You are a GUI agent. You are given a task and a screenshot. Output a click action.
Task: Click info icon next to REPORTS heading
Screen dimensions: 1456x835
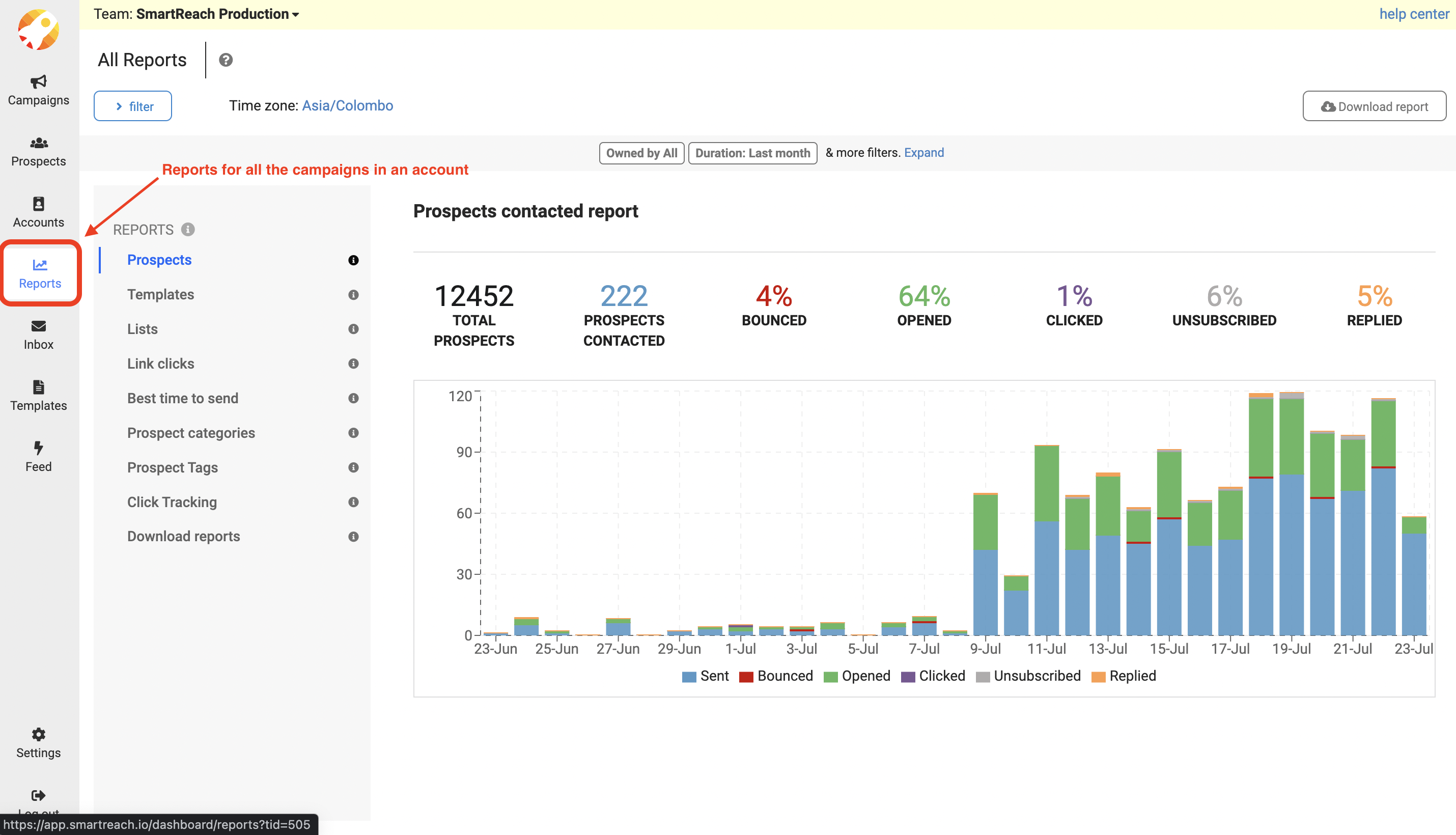pos(188,230)
